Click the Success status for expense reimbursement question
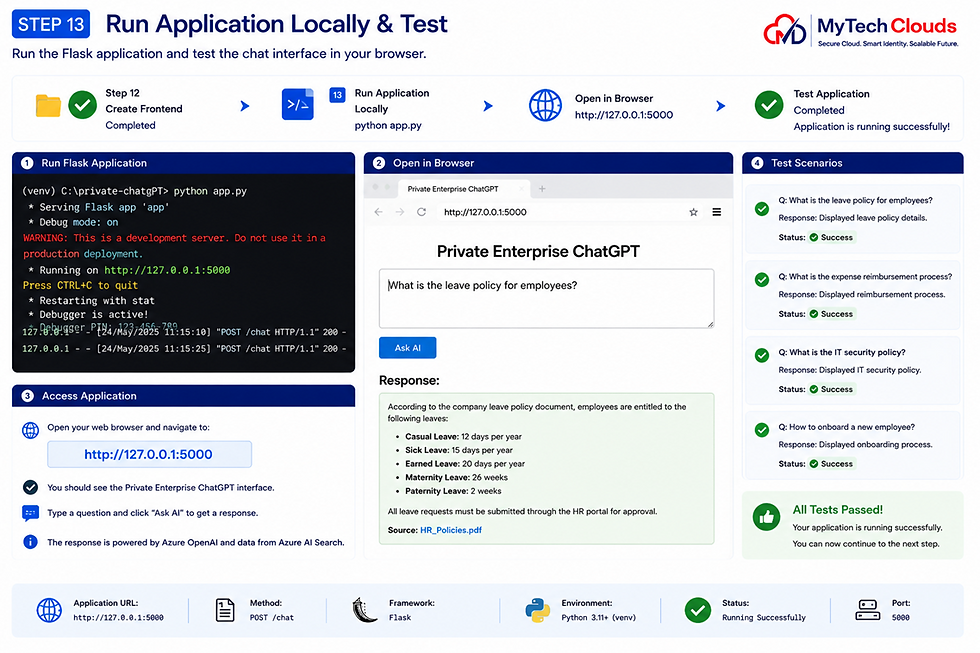Screen dimensions: 980x653 click(831, 314)
